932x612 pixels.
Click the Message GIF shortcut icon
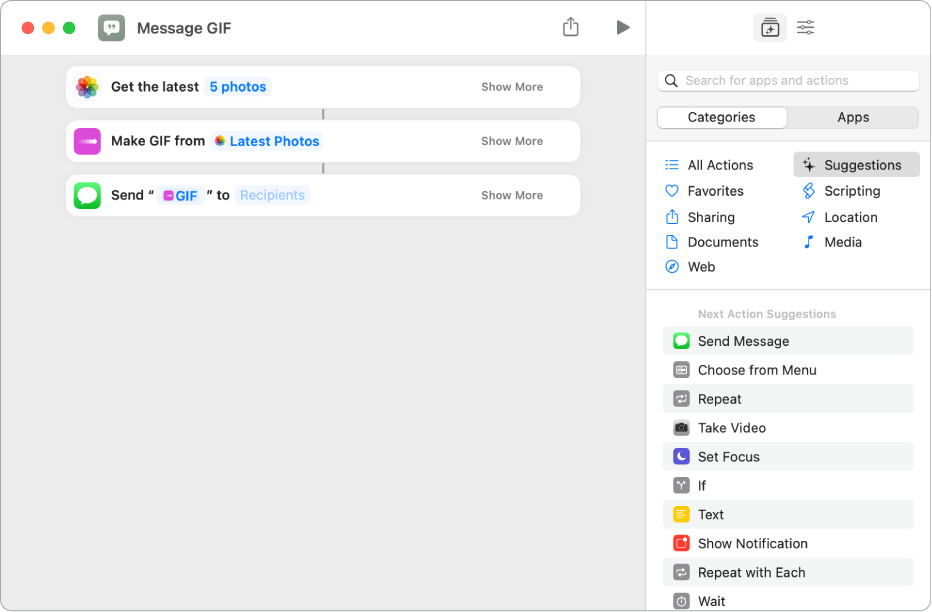[112, 28]
